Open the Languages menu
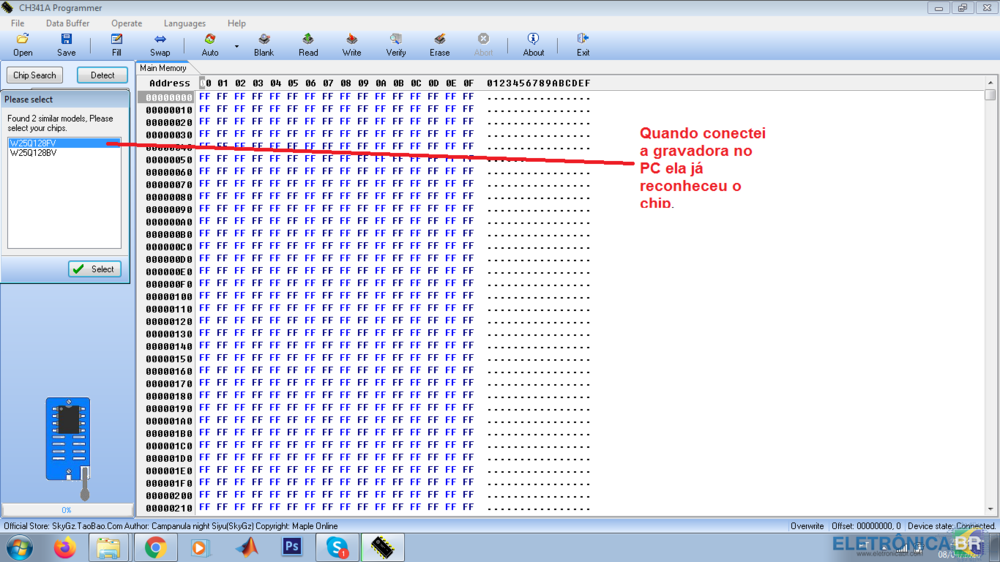This screenshot has width=1000, height=562. [184, 23]
